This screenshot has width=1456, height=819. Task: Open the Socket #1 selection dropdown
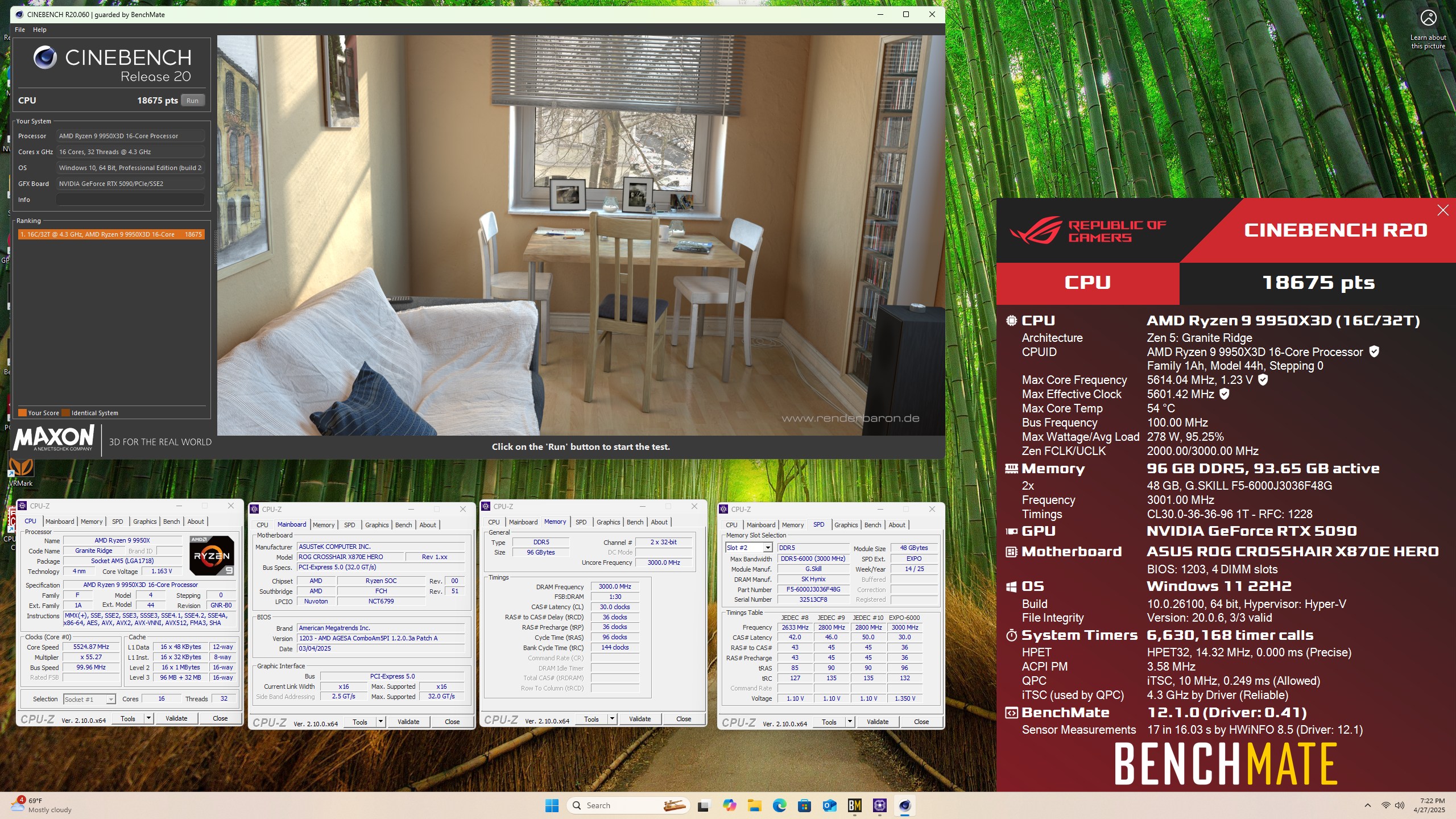[x=90, y=699]
